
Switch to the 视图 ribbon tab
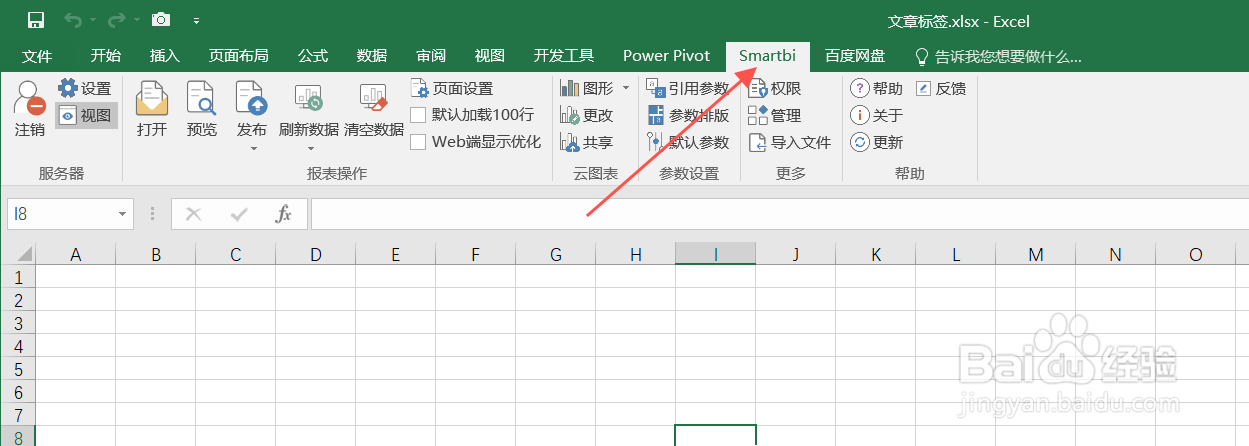(490, 56)
